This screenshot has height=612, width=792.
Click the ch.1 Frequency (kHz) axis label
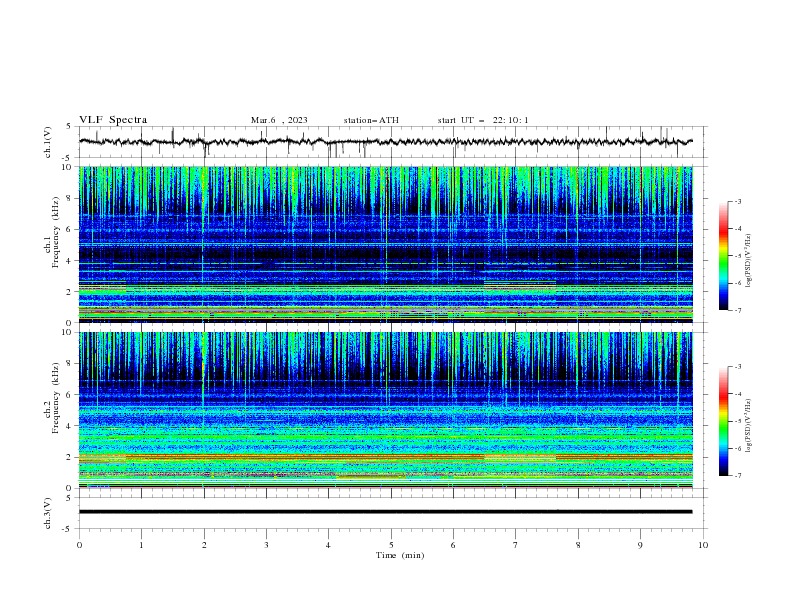point(51,232)
